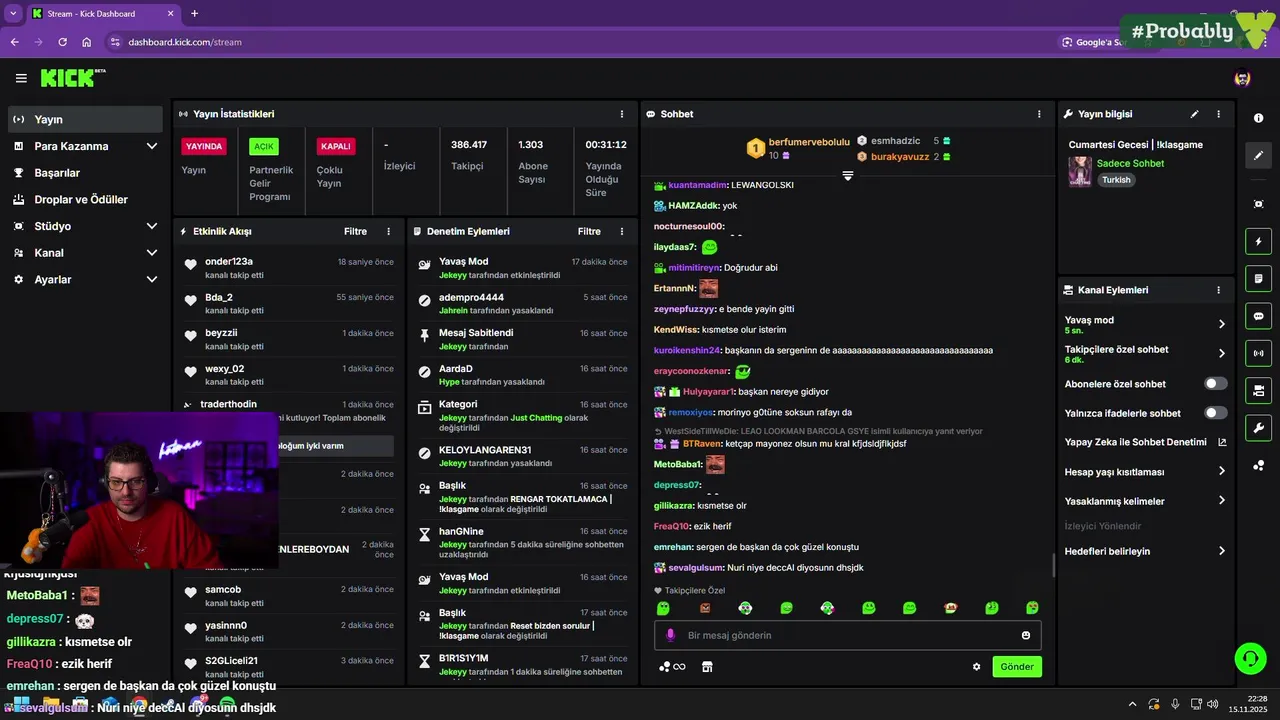Image resolution: width=1280 pixels, height=720 pixels.
Task: Click the green Gönder button
Action: (1017, 667)
